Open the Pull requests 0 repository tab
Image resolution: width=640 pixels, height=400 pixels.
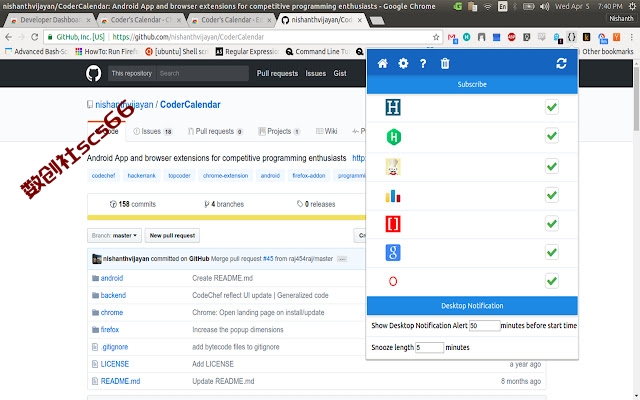[x=215, y=131]
